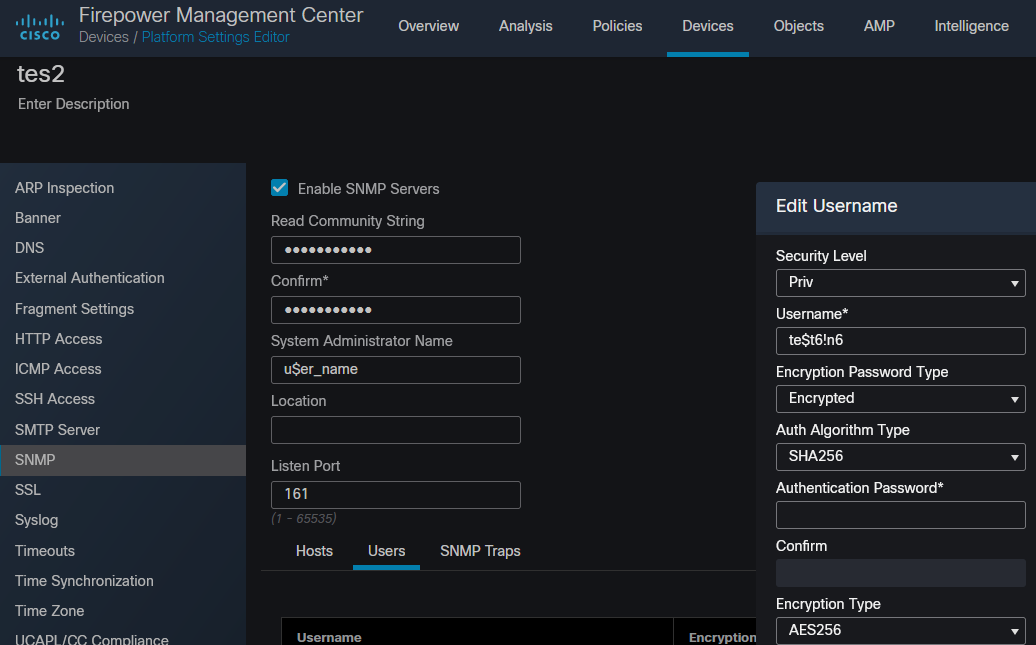The width and height of the screenshot is (1036, 645).
Task: Open the Auth Algorithm Type dropdown
Action: pyautogui.click(x=900, y=457)
